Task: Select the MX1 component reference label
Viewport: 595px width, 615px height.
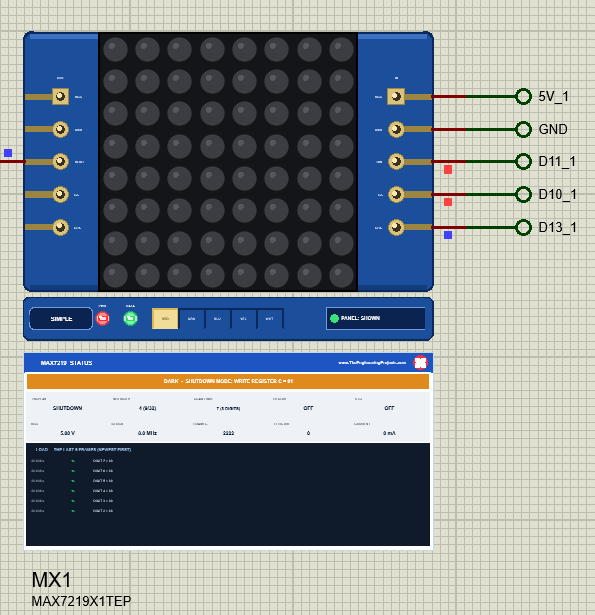Action: 51,580
